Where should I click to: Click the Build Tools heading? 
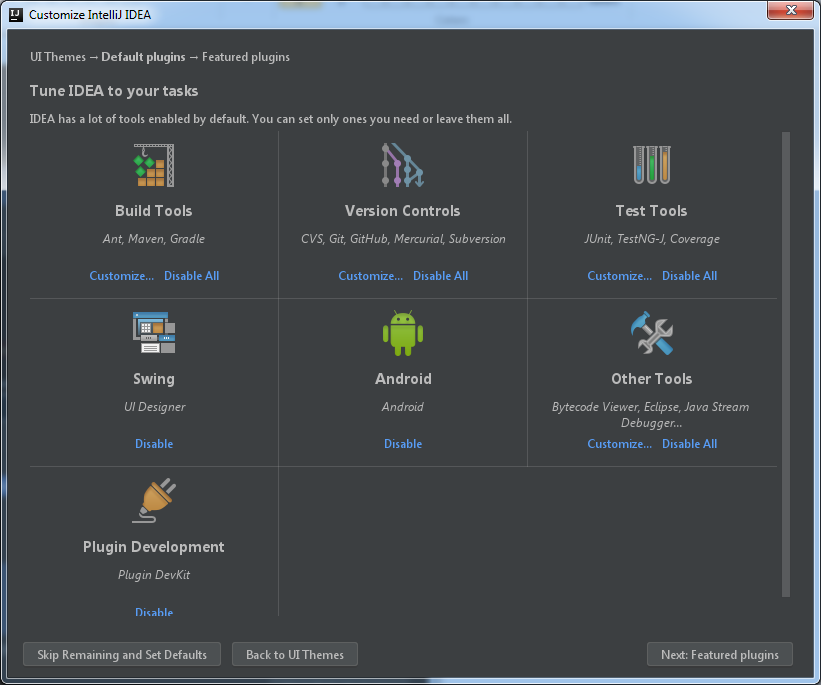[153, 211]
